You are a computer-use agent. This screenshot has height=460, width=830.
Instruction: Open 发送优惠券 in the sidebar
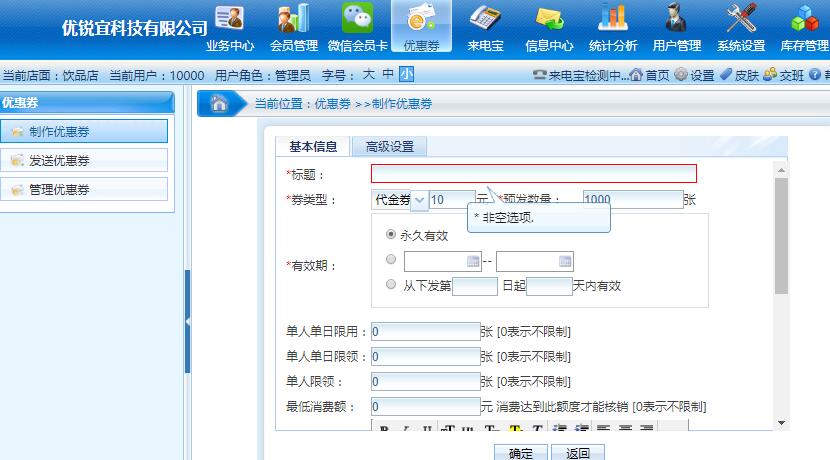pyautogui.click(x=84, y=160)
